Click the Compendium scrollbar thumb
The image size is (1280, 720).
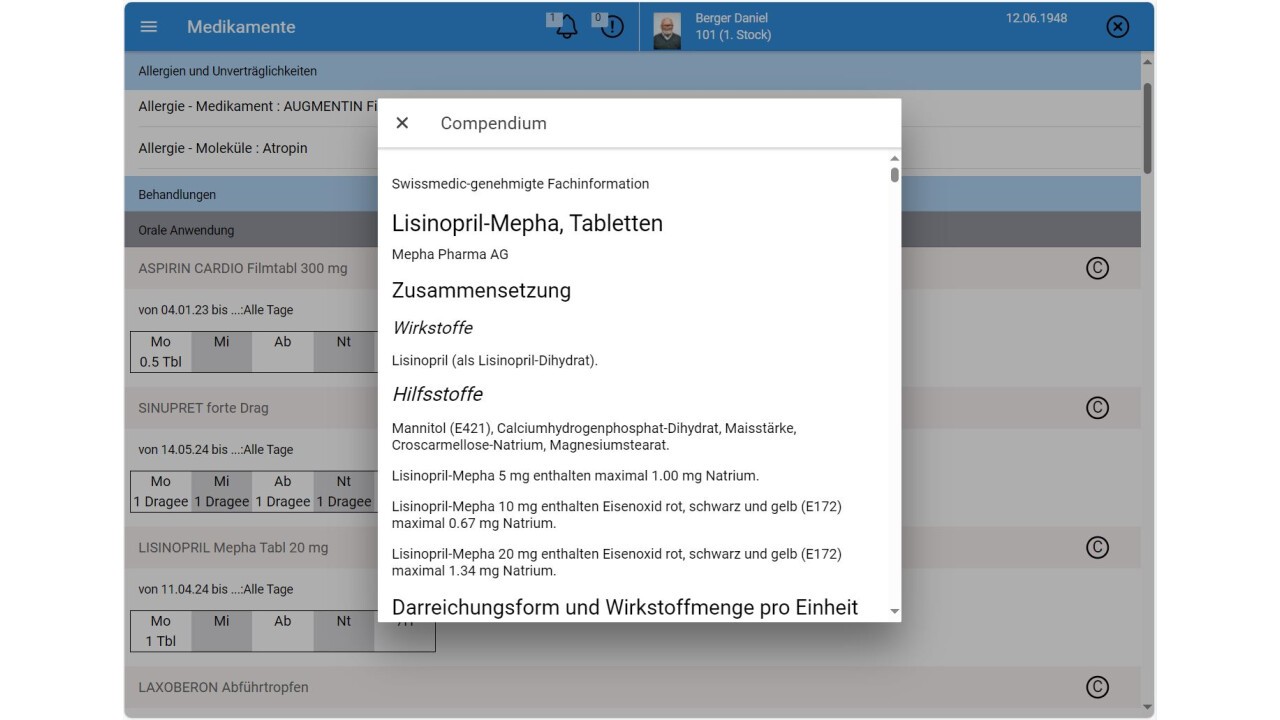pos(894,175)
